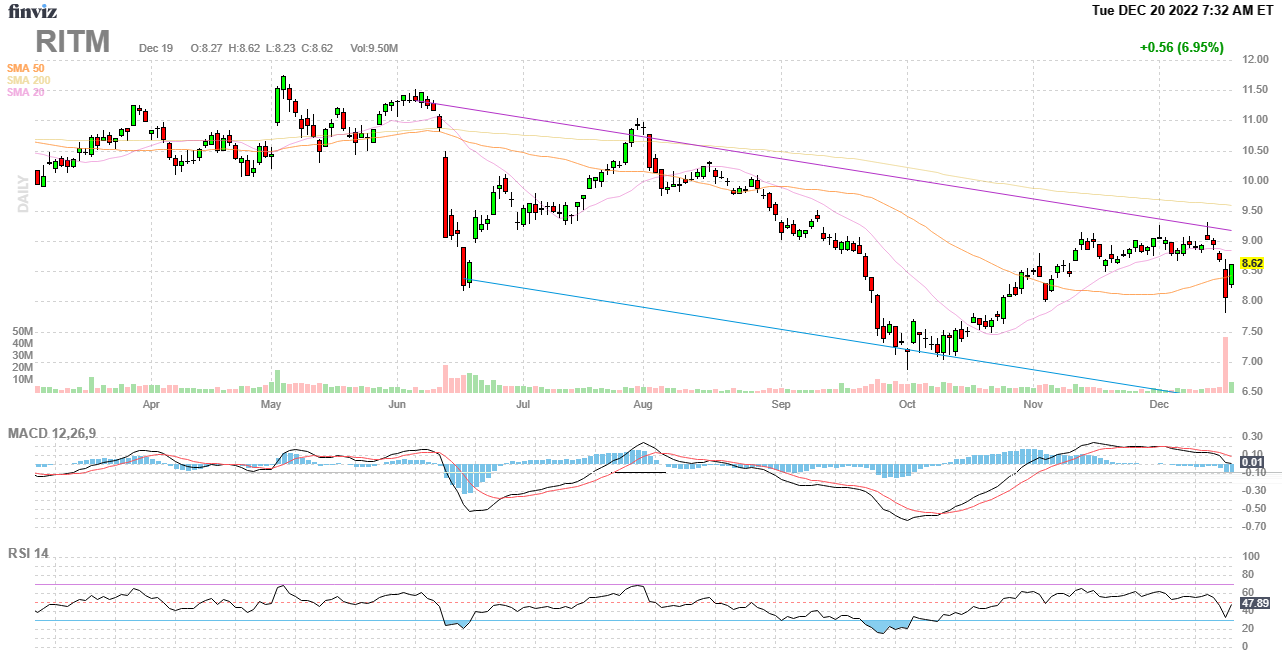Select the SMA 200 legend label
1282x662 pixels.
point(28,80)
